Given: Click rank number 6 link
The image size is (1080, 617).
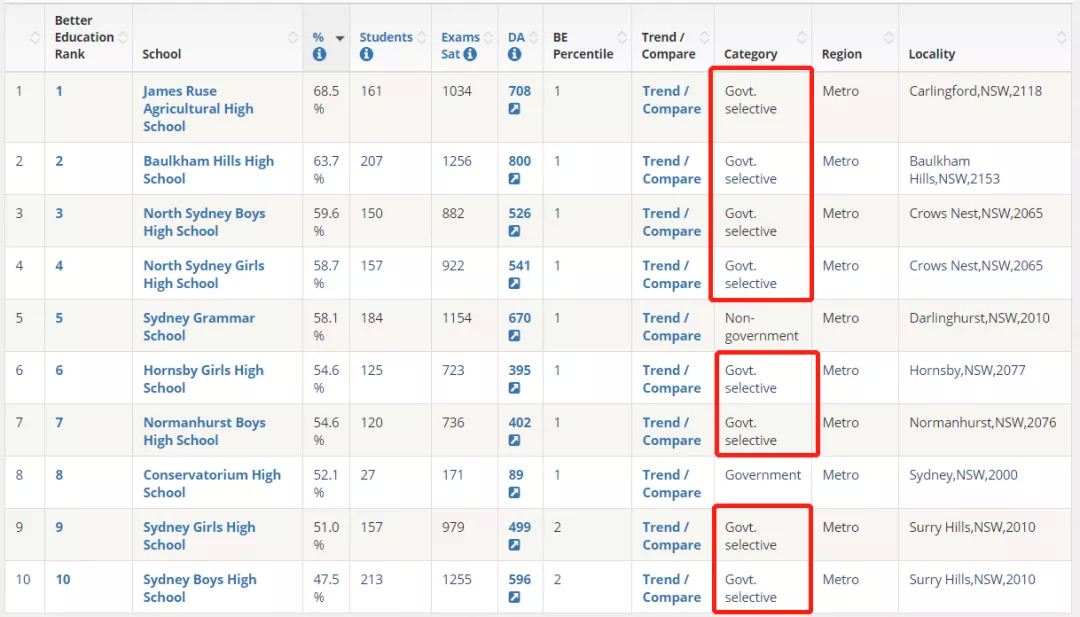Looking at the screenshot, I should tap(59, 370).
